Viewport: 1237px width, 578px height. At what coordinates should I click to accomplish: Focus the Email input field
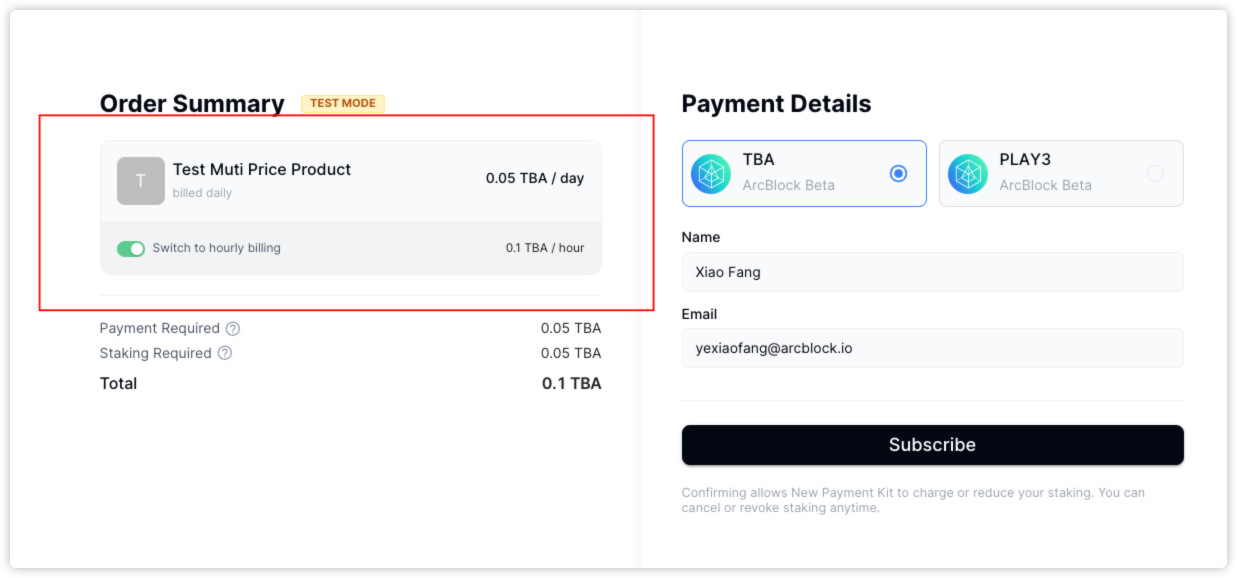tap(932, 348)
